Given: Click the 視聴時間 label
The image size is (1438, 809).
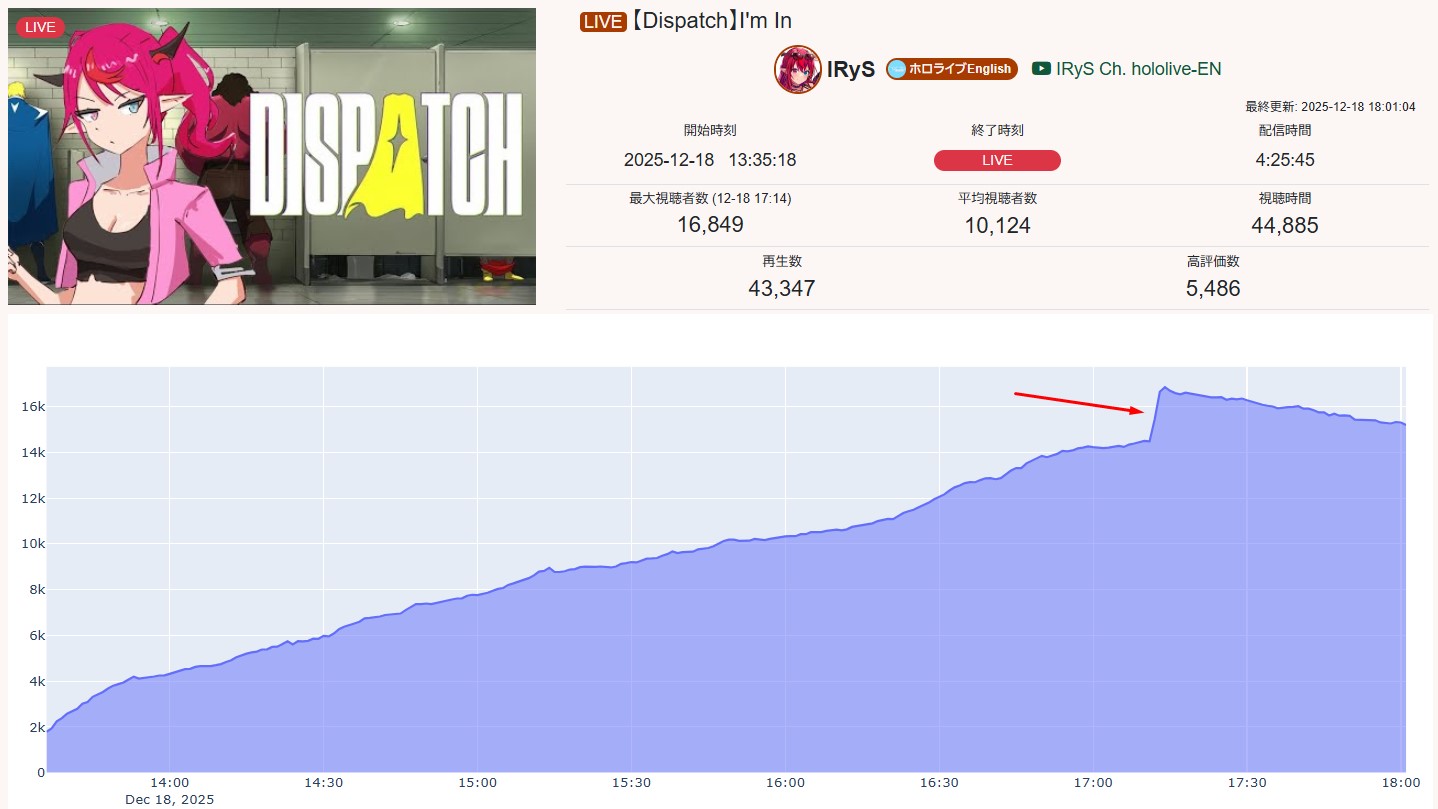Looking at the screenshot, I should point(1285,199).
